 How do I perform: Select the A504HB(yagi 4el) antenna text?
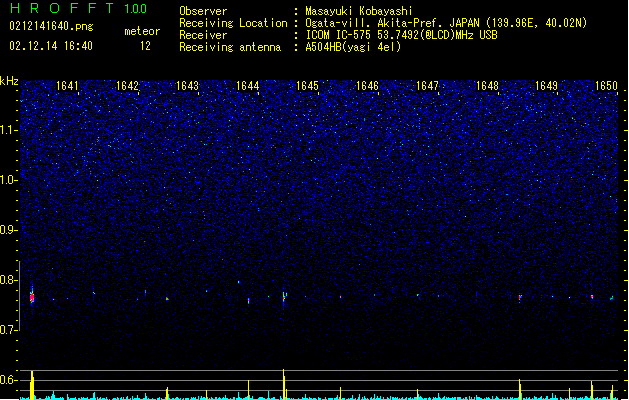[x=353, y=47]
